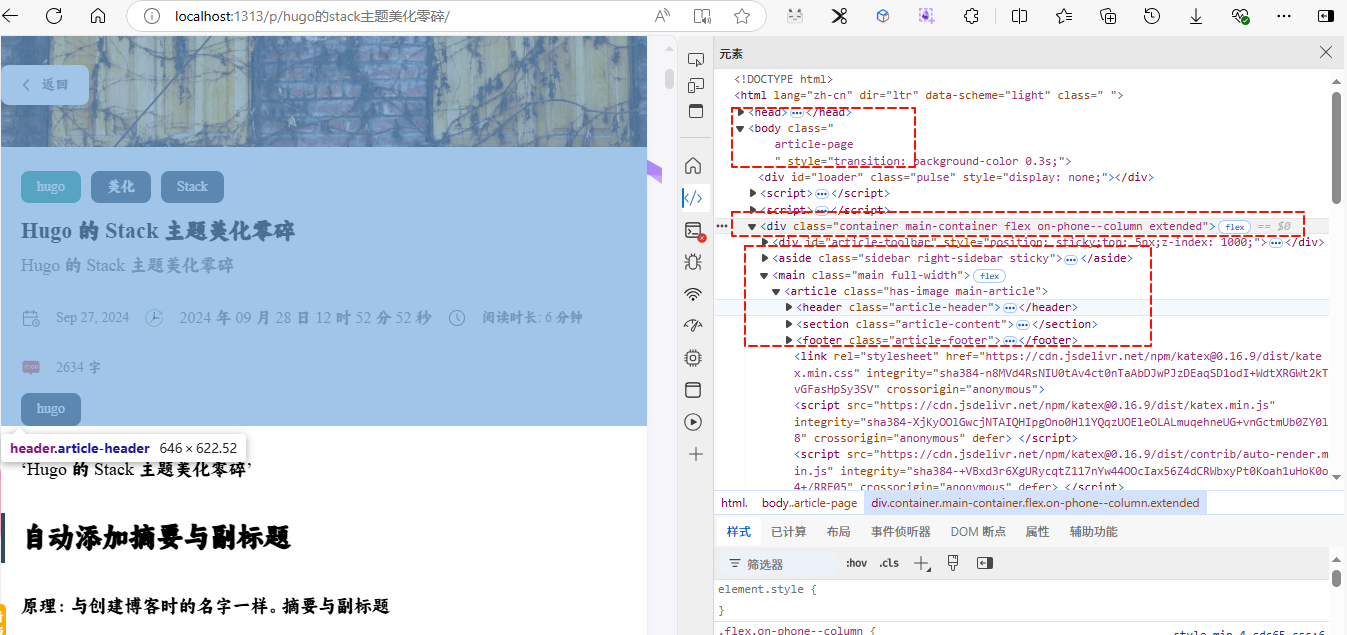Click the browser address bar URL

(312, 16)
